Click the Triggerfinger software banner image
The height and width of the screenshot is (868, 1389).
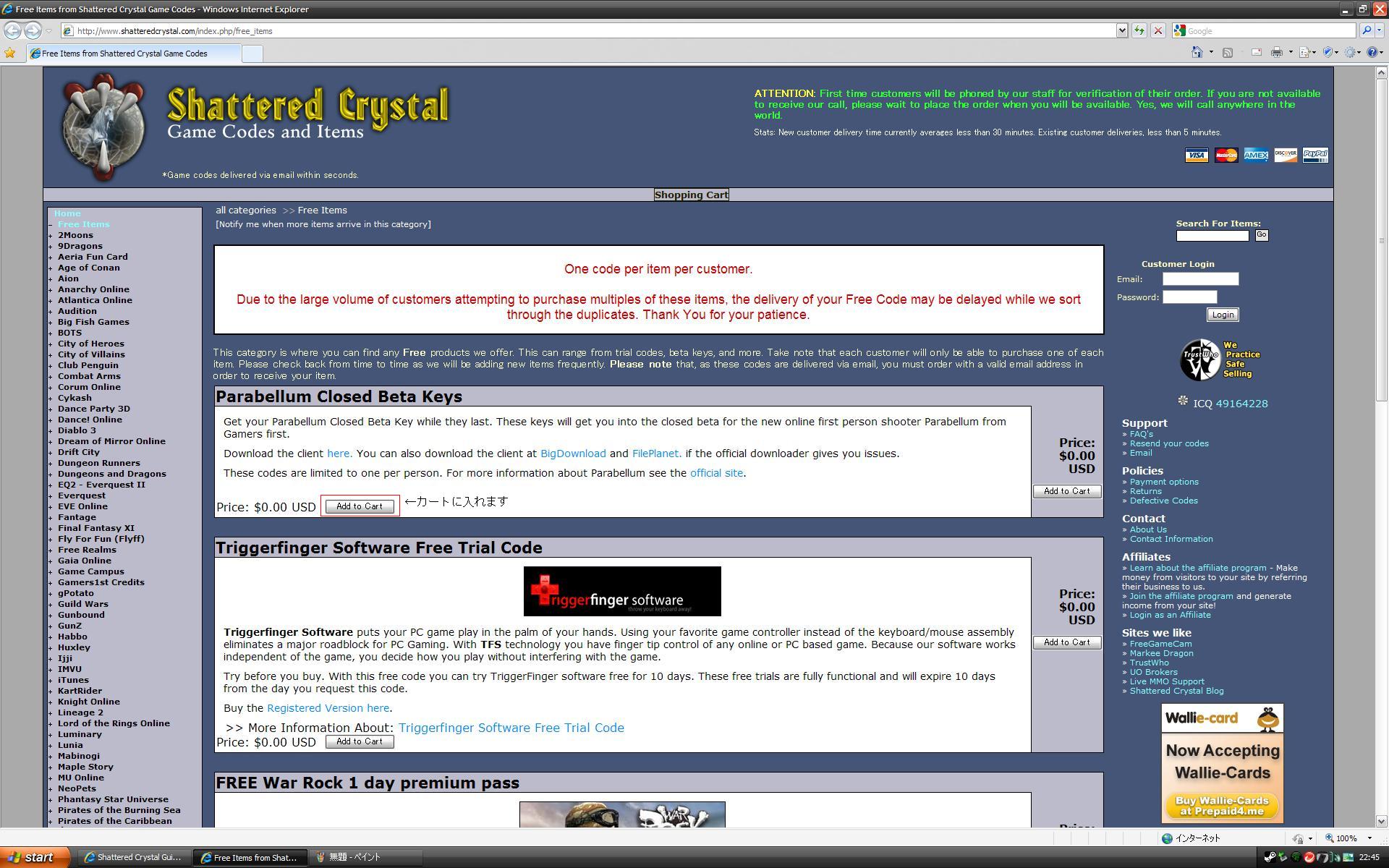click(622, 592)
